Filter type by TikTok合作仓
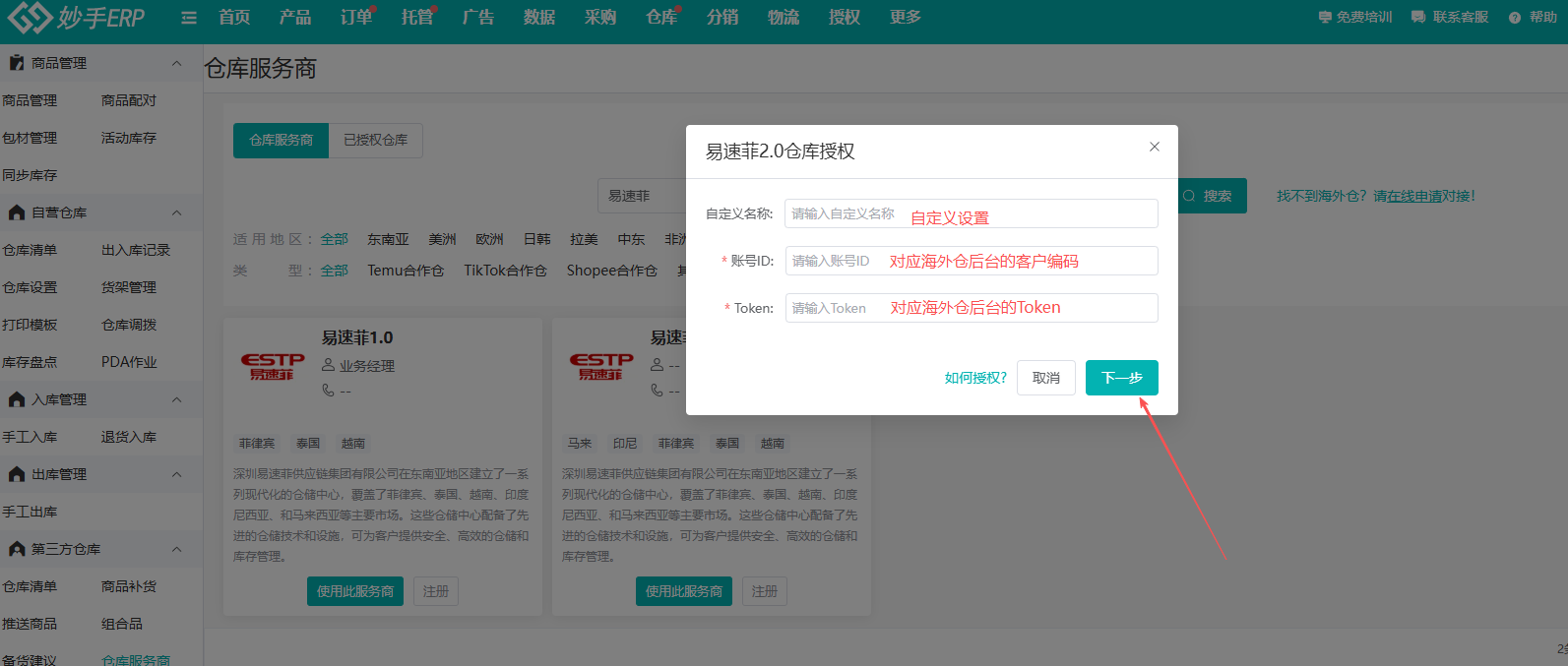Image resolution: width=1568 pixels, height=666 pixels. coord(505,271)
